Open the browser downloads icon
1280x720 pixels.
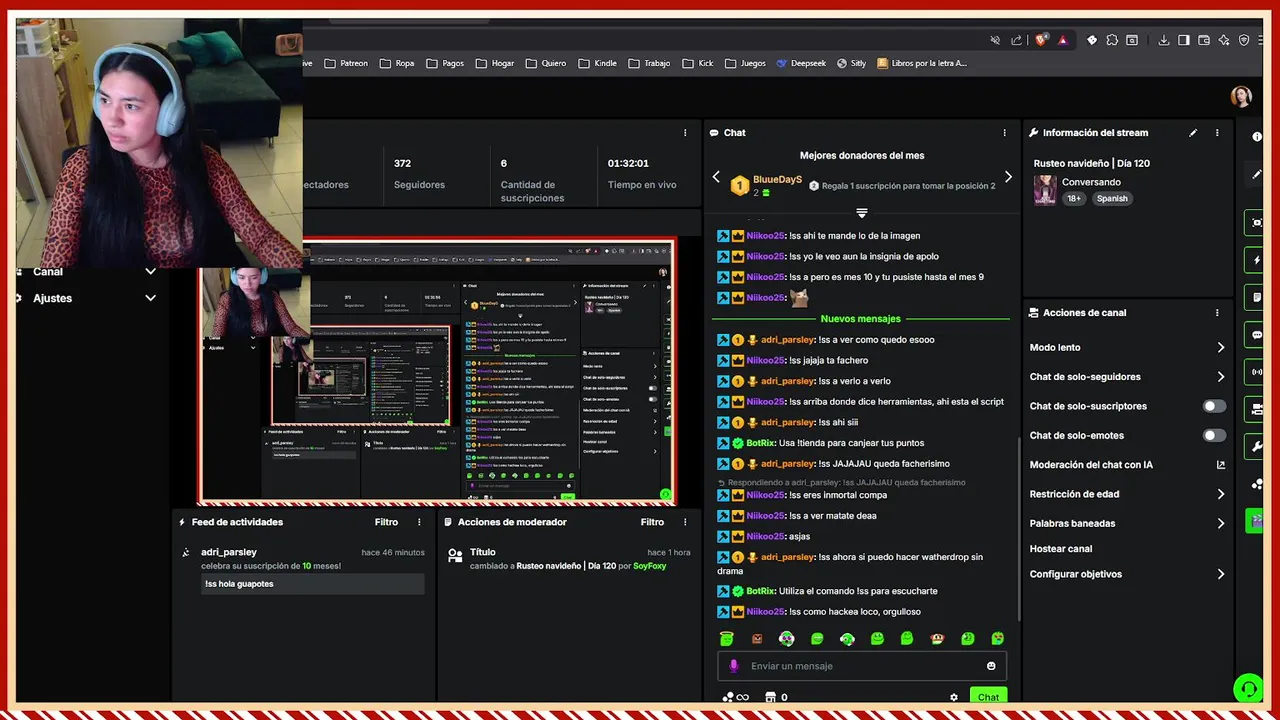[1164, 40]
